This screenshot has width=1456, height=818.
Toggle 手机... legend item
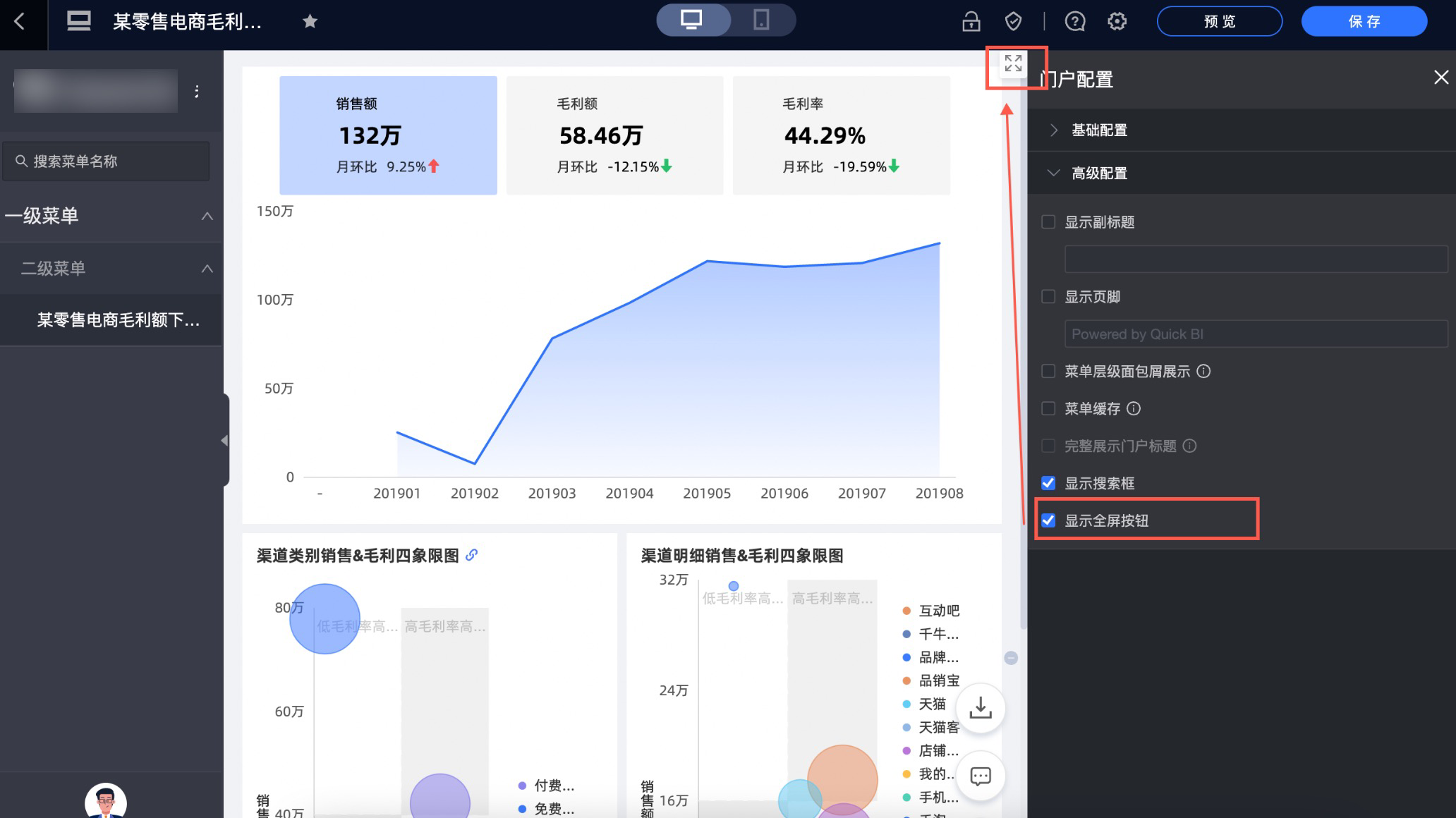(x=930, y=797)
